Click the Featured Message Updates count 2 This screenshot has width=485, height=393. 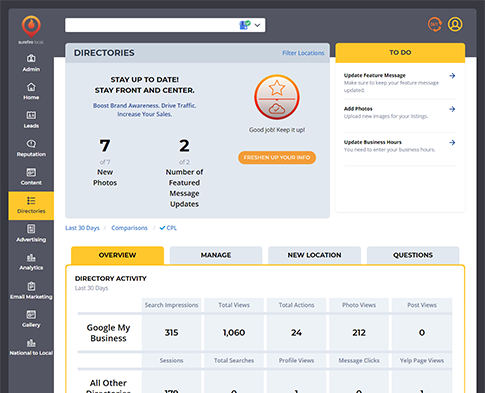tap(184, 146)
